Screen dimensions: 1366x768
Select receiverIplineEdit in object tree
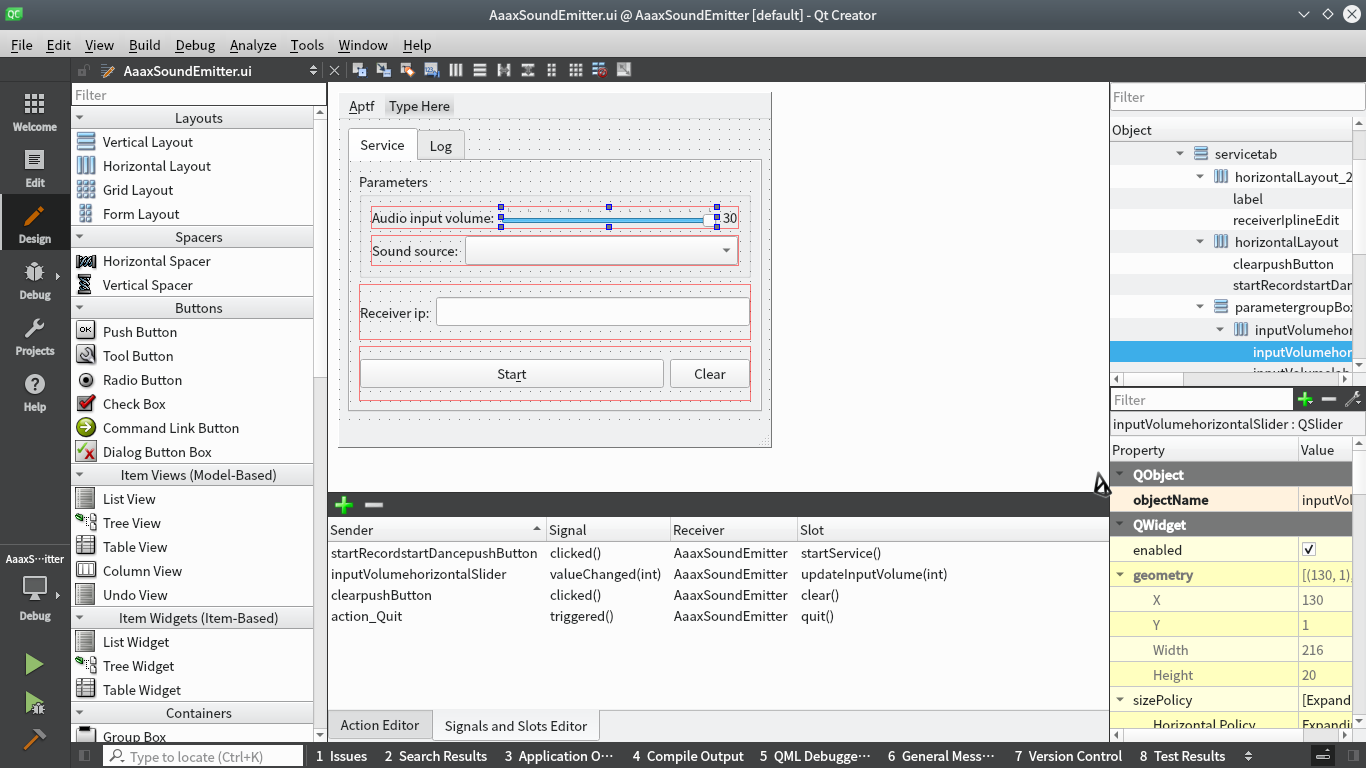point(1285,220)
